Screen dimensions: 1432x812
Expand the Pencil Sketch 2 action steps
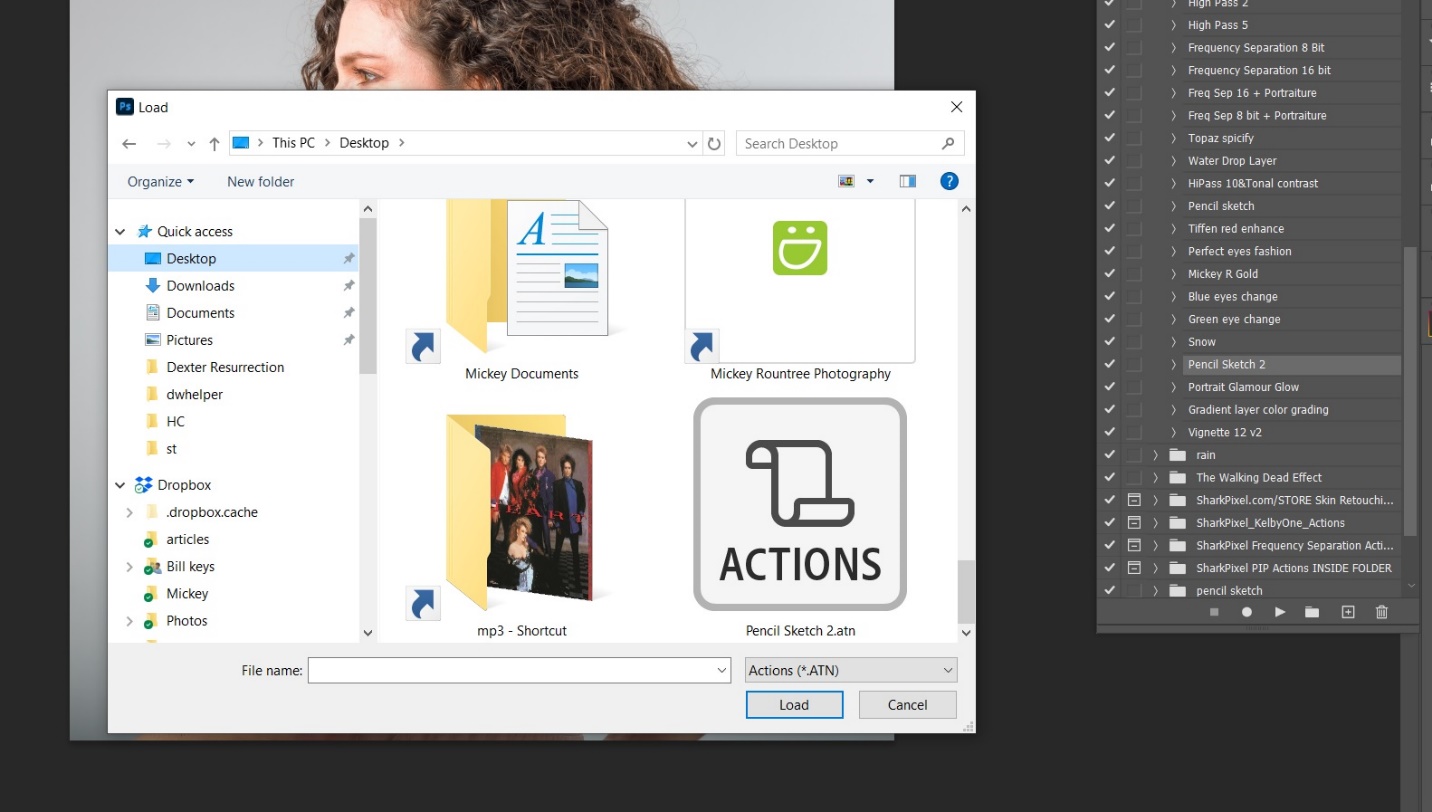pos(1172,364)
